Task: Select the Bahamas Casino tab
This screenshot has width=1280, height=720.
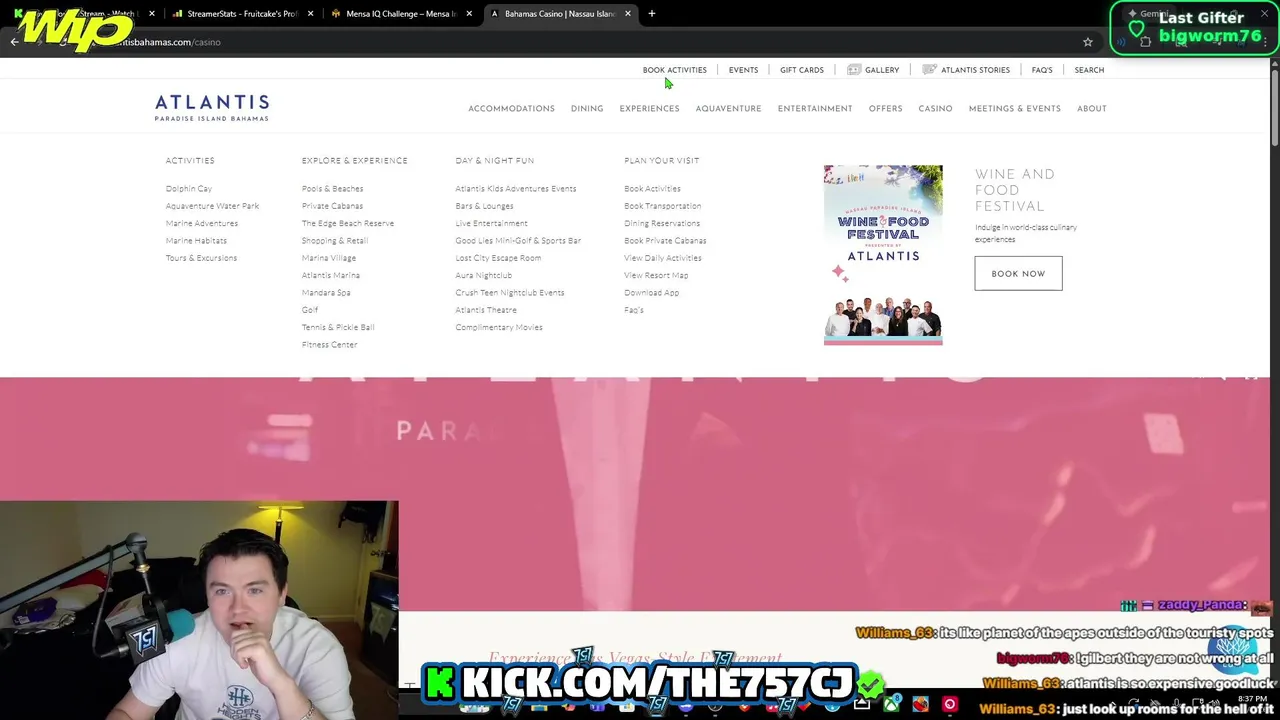Action: point(558,14)
